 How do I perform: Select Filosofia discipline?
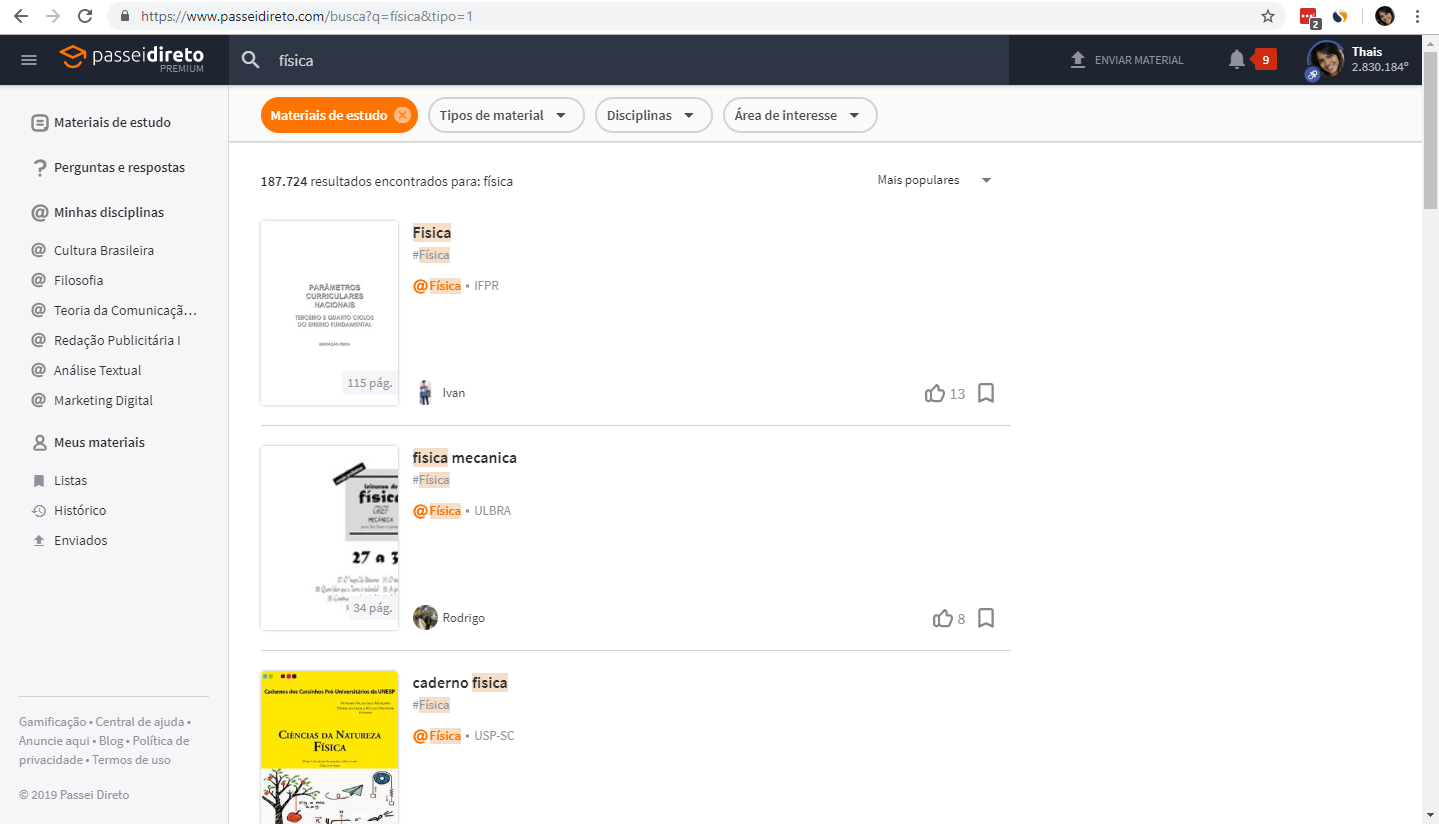78,281
